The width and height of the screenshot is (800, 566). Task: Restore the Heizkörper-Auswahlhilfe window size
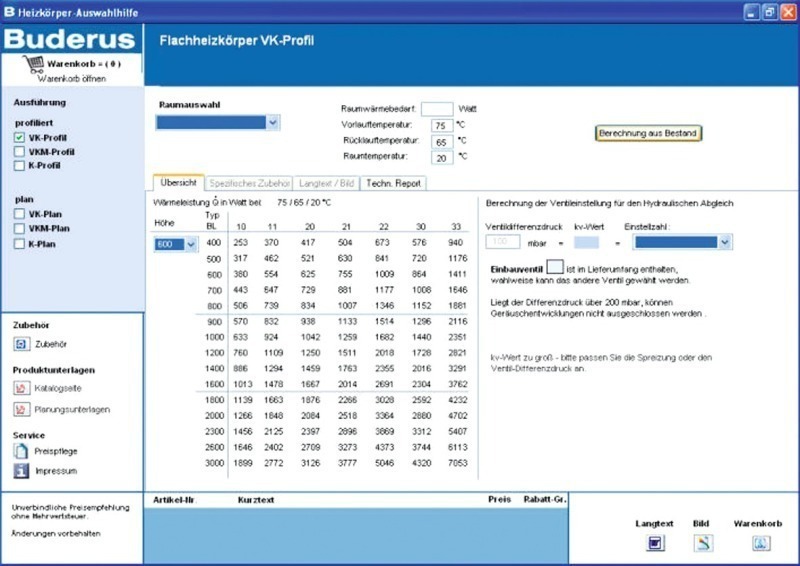[x=770, y=12]
